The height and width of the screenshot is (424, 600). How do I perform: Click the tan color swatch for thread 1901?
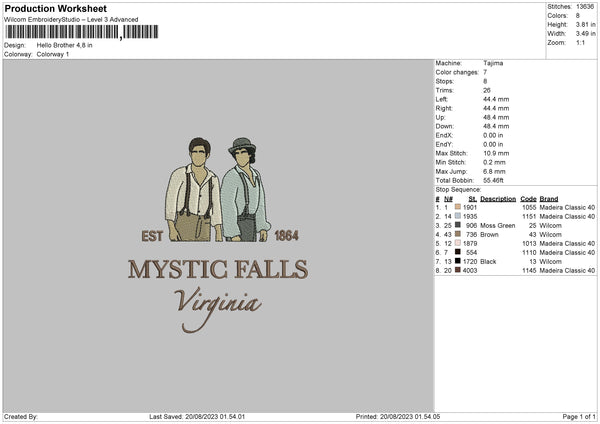[x=458, y=207]
